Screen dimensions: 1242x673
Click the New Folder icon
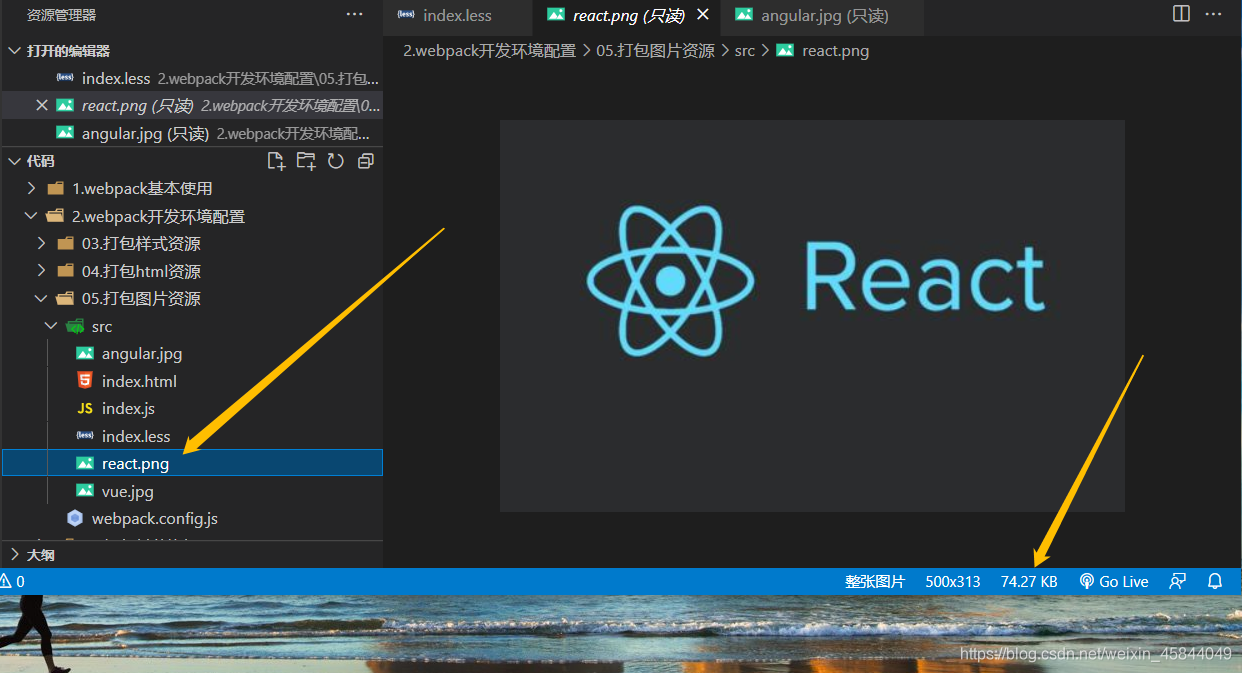click(306, 161)
